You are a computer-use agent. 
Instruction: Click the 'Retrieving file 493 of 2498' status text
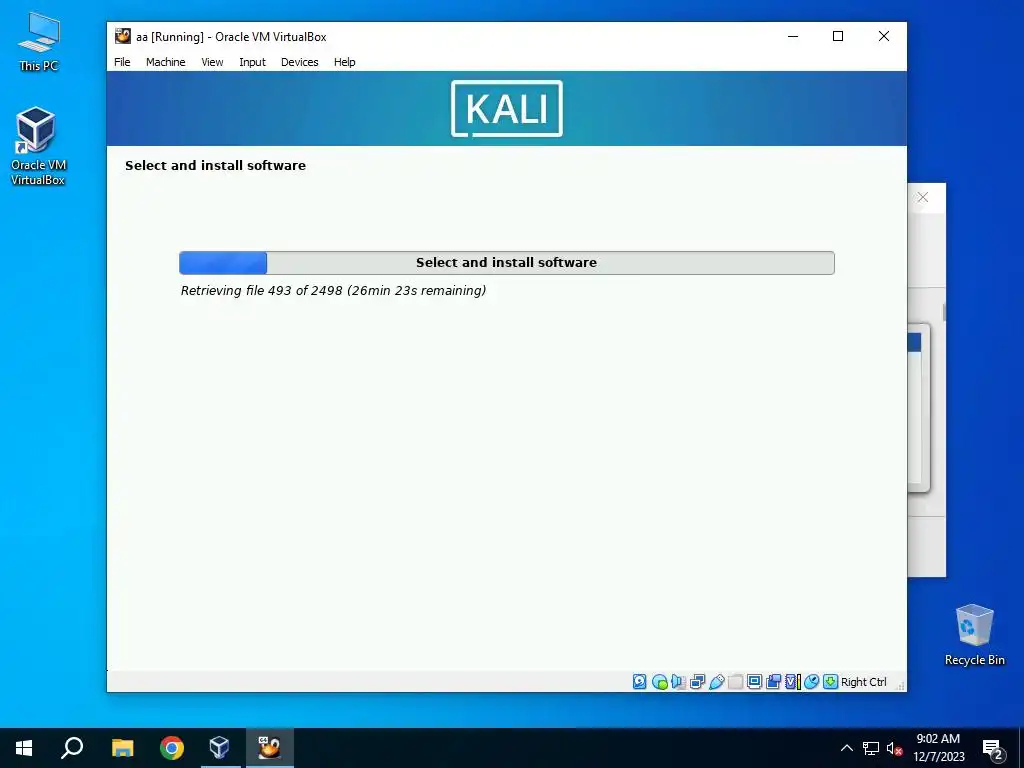point(333,291)
